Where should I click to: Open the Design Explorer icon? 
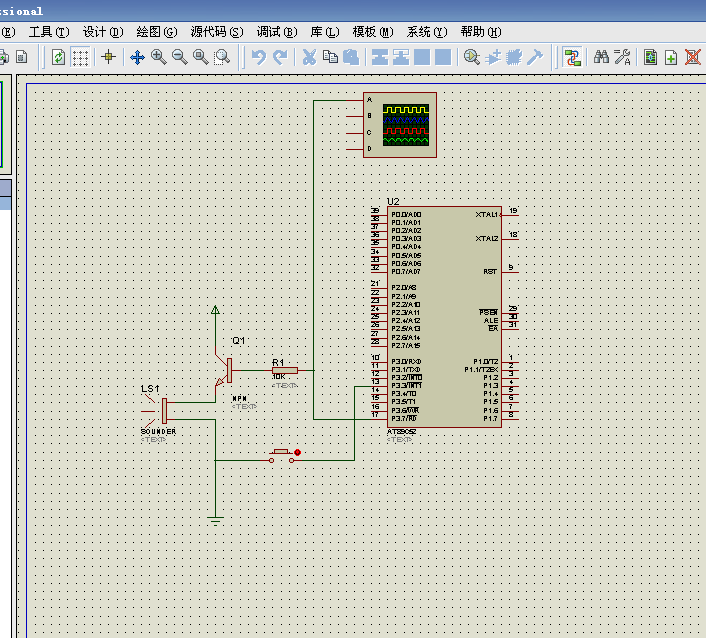click(x=650, y=57)
